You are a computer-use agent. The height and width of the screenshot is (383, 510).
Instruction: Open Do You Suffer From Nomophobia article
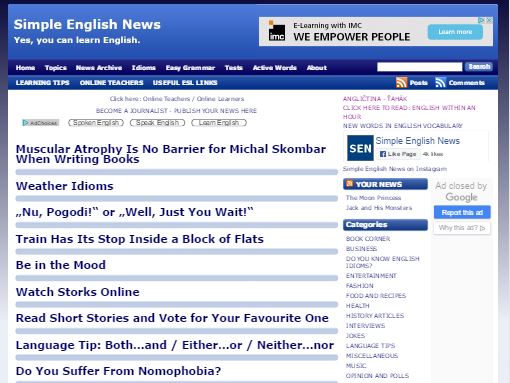118,371
